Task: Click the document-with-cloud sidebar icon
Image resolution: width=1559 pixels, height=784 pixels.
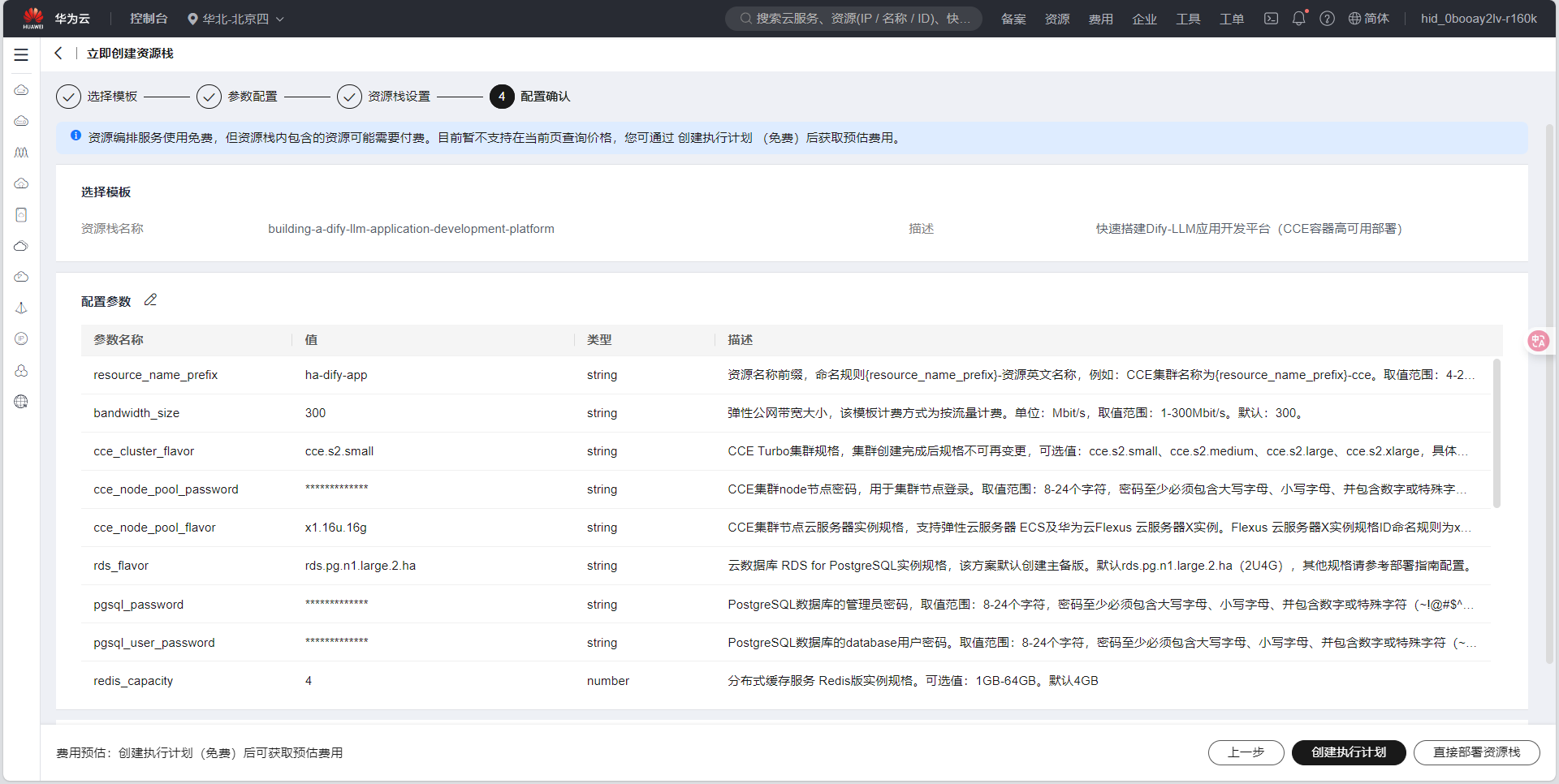Action: (x=21, y=215)
